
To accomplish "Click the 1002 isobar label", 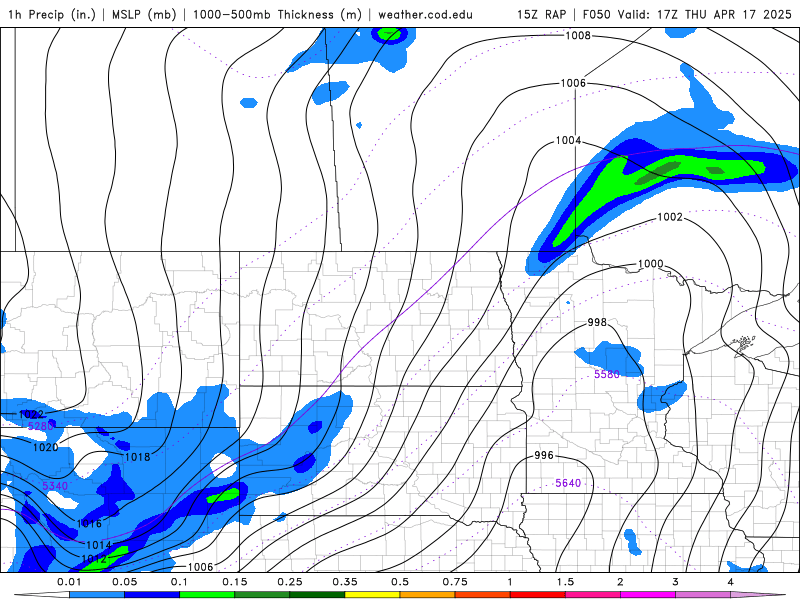I will 669,217.
